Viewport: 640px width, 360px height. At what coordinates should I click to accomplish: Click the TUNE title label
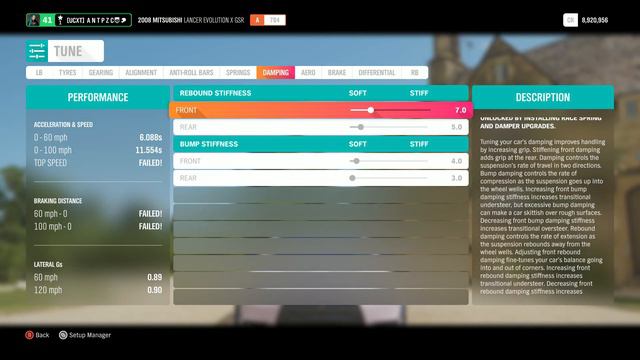click(x=68, y=51)
